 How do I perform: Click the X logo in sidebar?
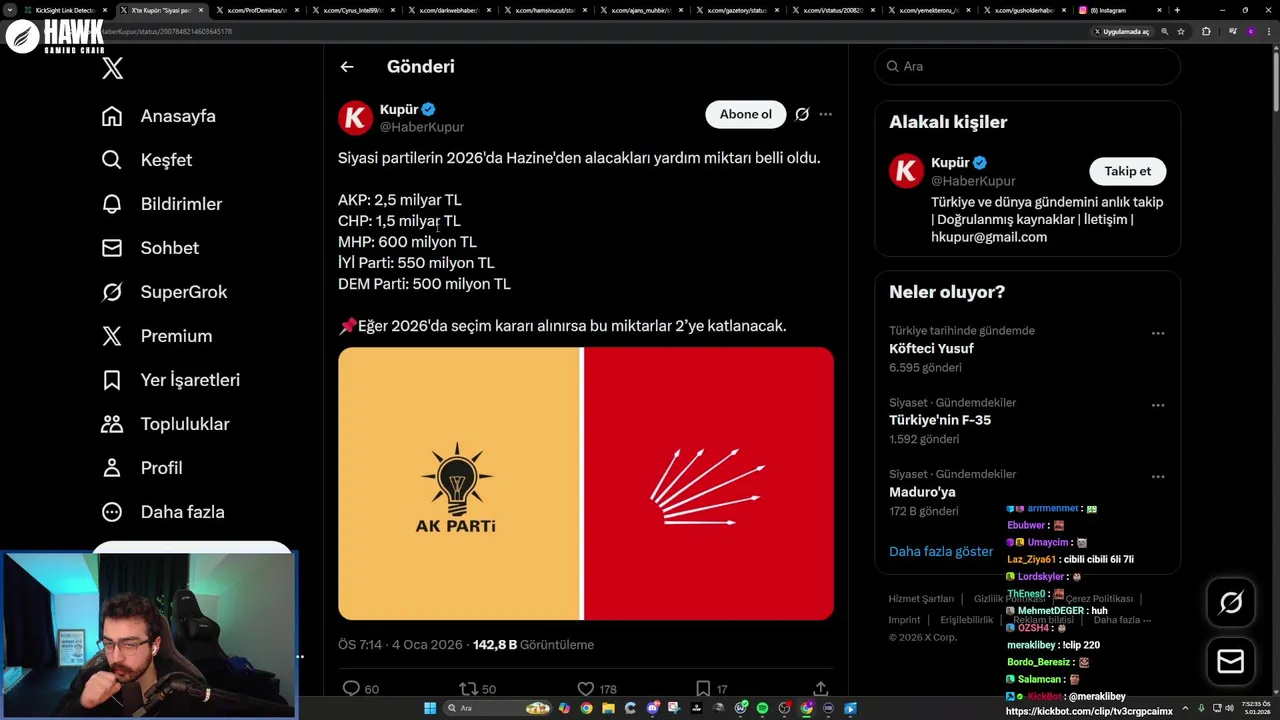112,68
